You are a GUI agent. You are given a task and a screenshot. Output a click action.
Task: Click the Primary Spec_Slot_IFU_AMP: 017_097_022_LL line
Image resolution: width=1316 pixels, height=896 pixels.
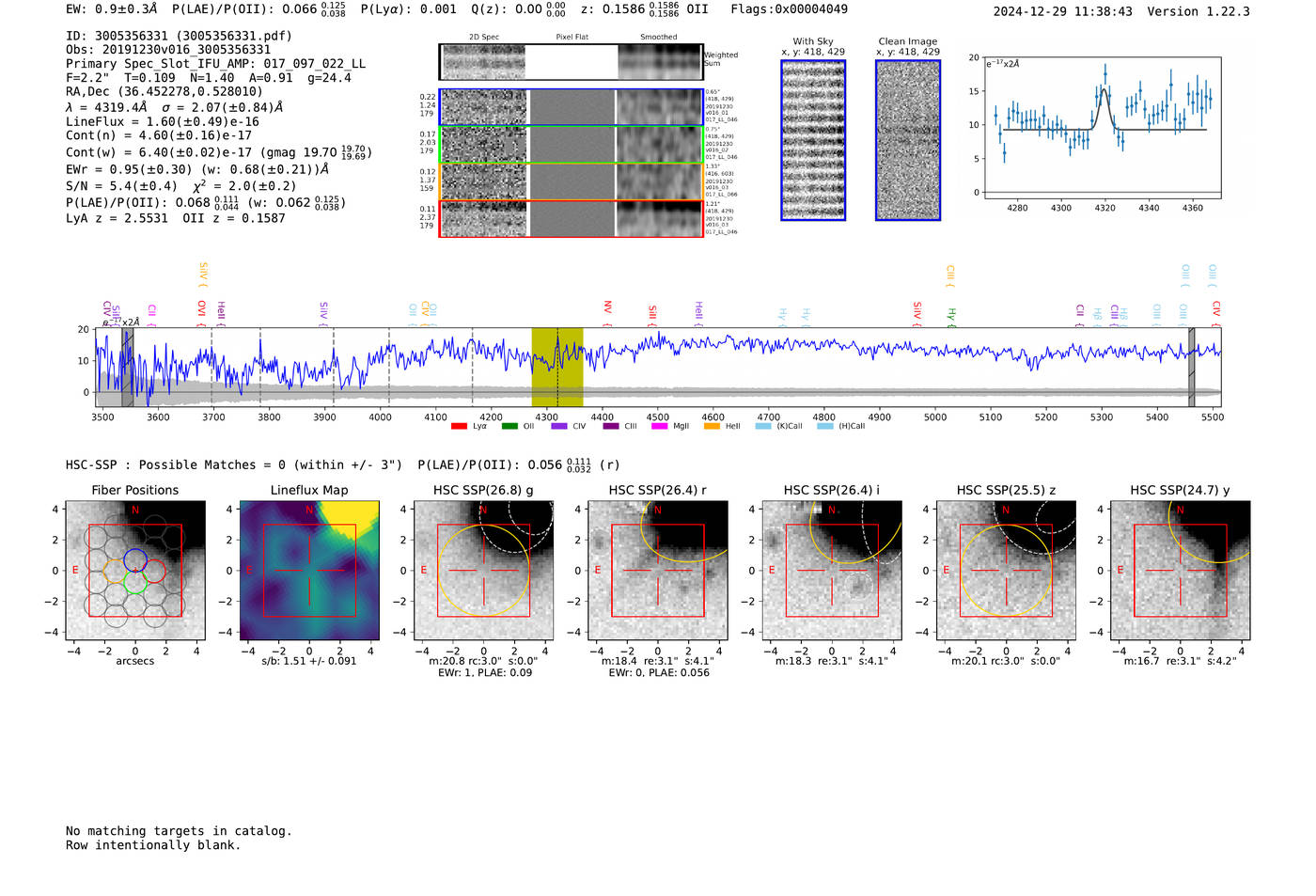coord(215,64)
